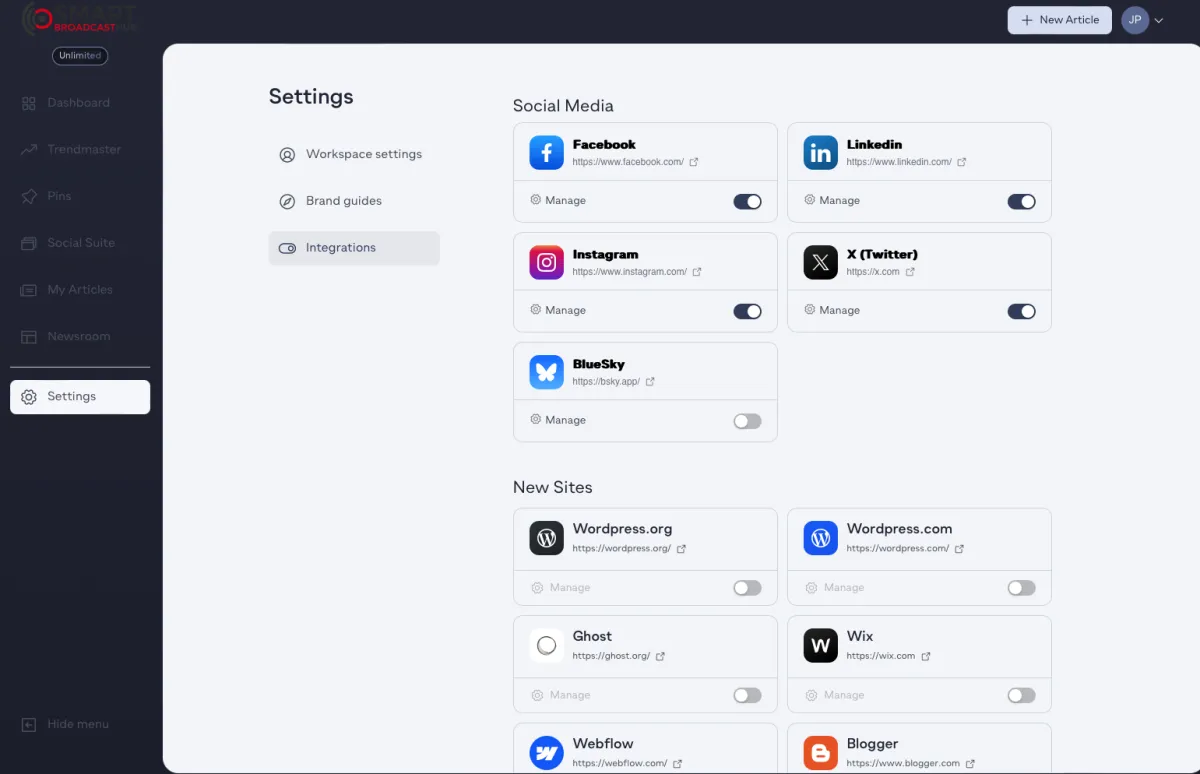The width and height of the screenshot is (1200, 774).
Task: Click the https://www.linkedin.com/ URL text
Action: [899, 162]
